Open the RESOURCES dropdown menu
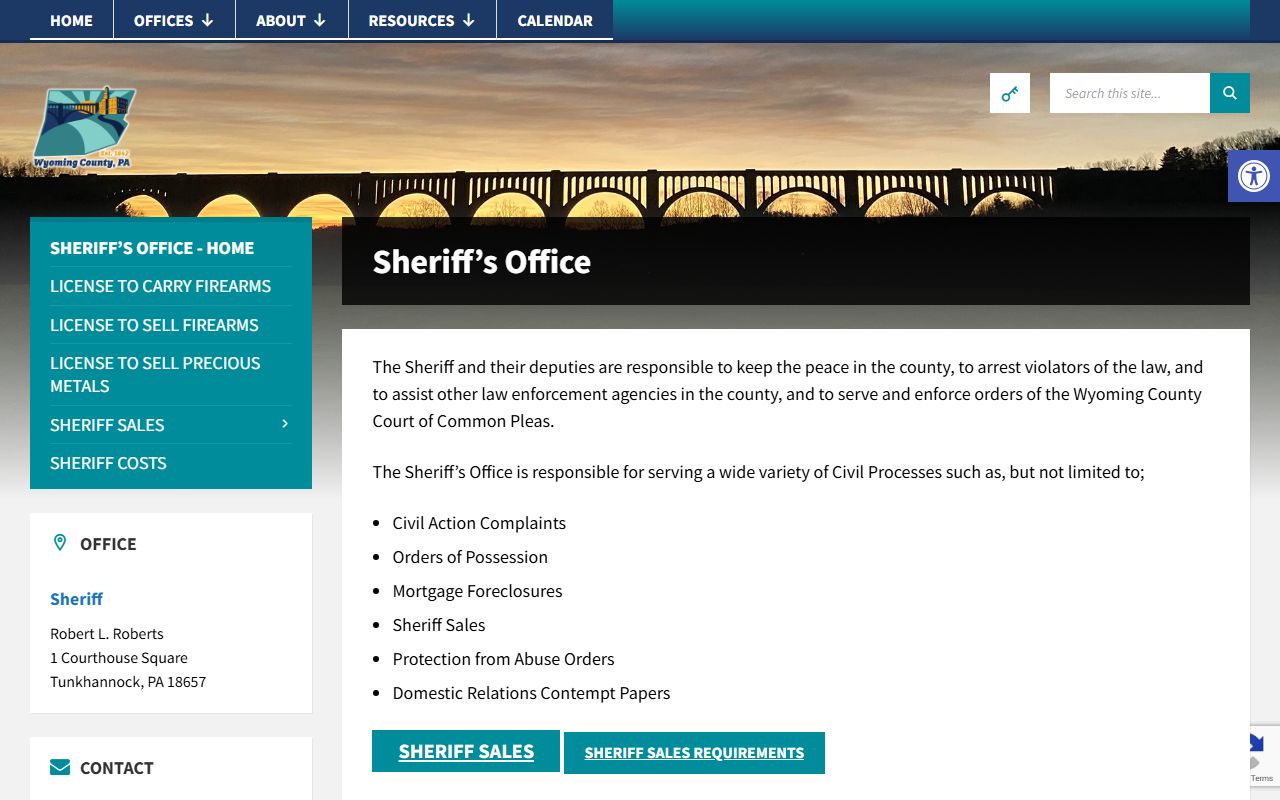 coord(422,20)
